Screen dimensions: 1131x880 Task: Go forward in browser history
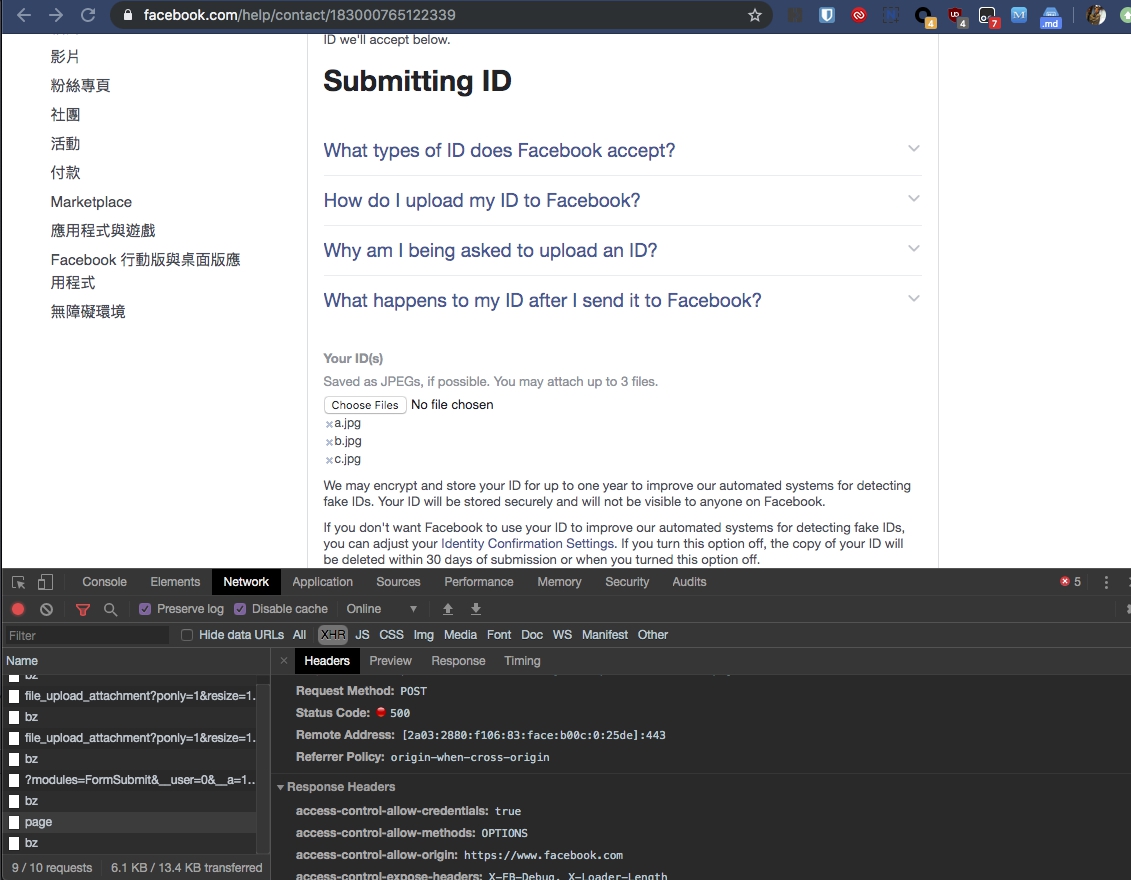point(56,15)
